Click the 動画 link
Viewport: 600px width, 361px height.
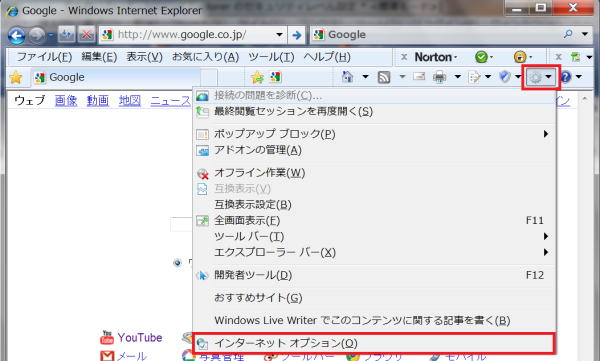(98, 101)
